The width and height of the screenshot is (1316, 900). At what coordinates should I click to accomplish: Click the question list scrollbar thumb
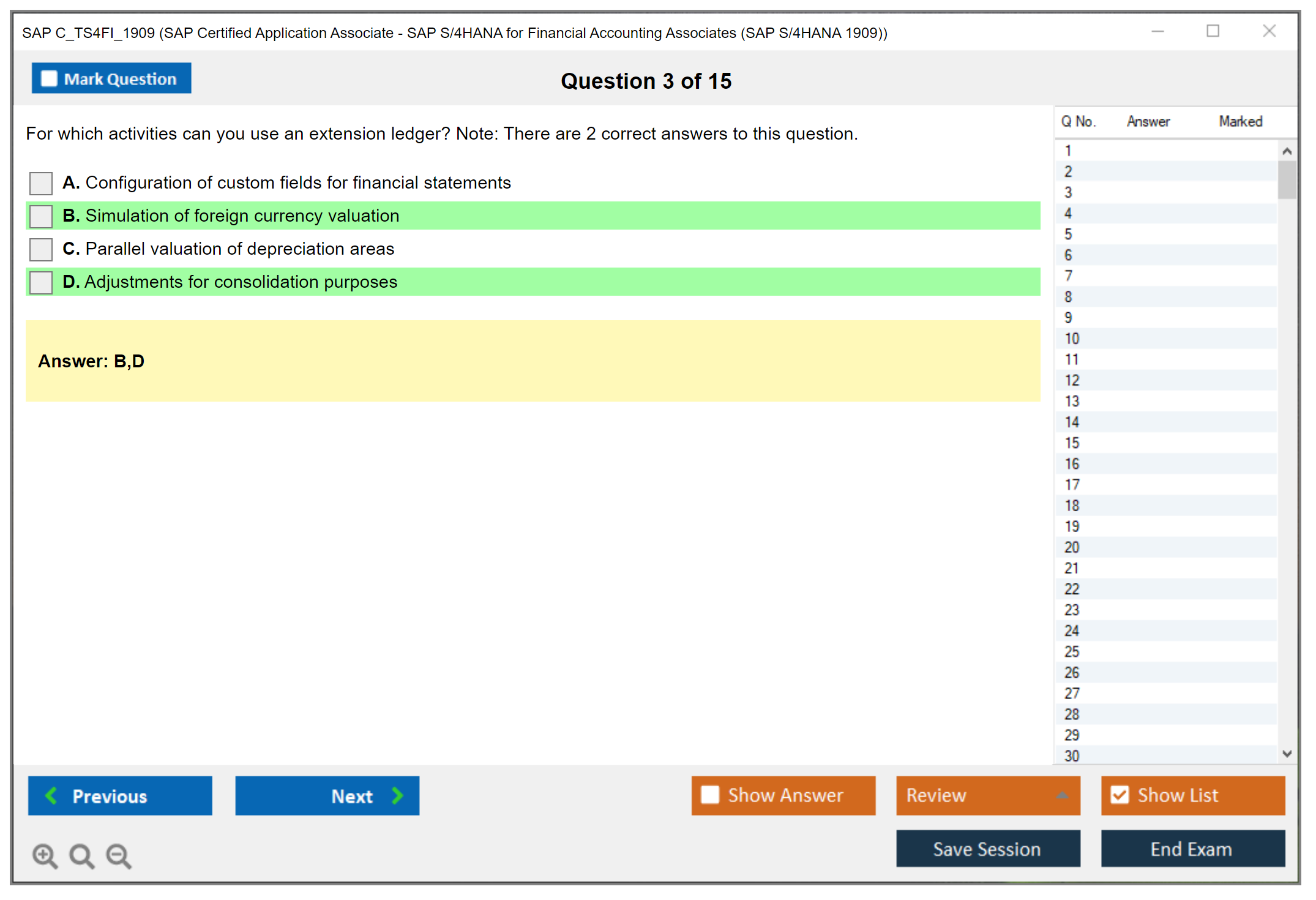[1287, 180]
